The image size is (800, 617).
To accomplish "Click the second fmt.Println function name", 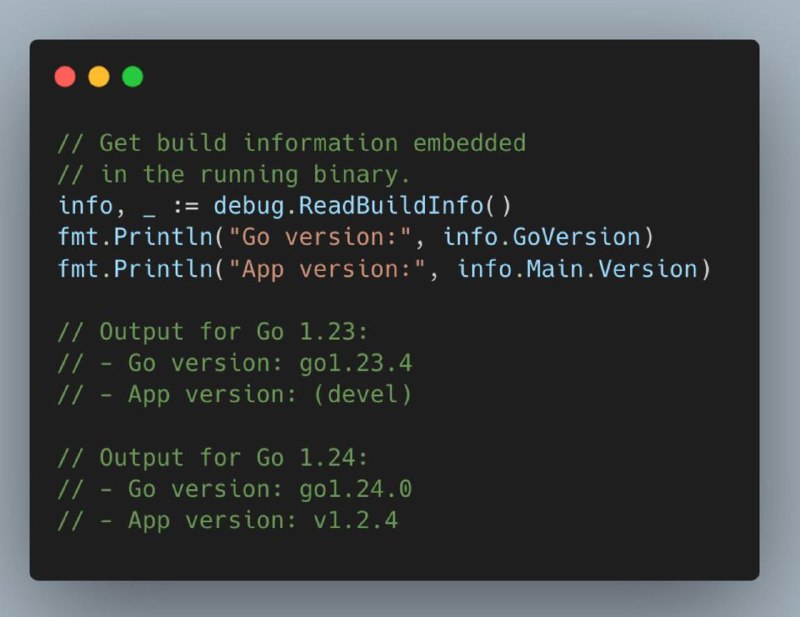I will (x=136, y=269).
